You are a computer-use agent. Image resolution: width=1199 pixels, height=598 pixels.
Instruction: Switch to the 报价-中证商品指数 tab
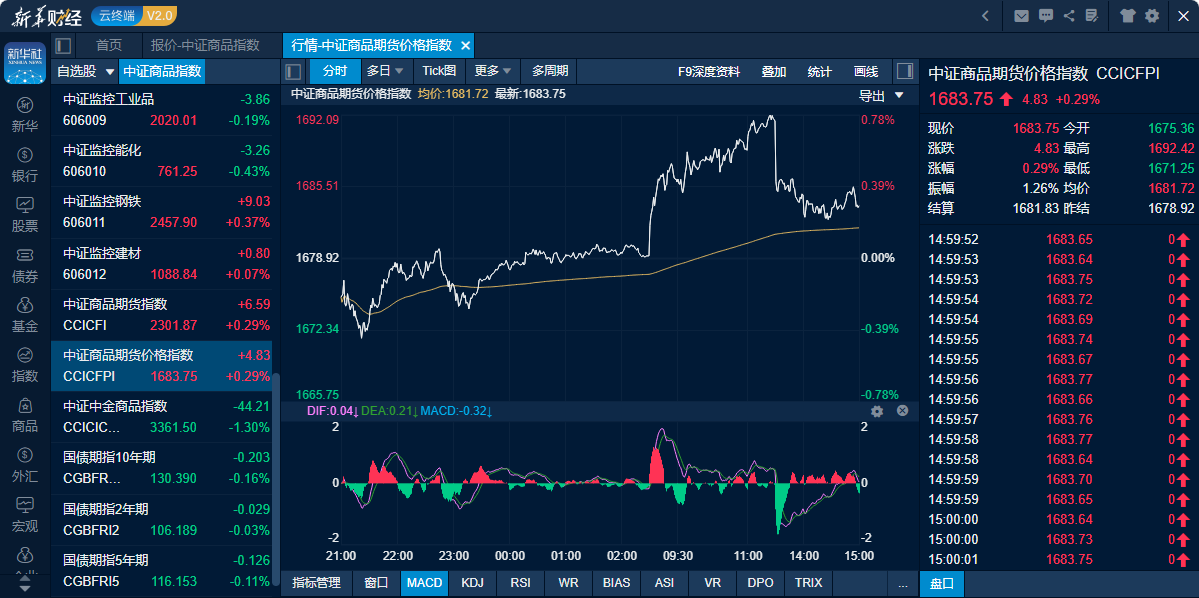coord(205,45)
